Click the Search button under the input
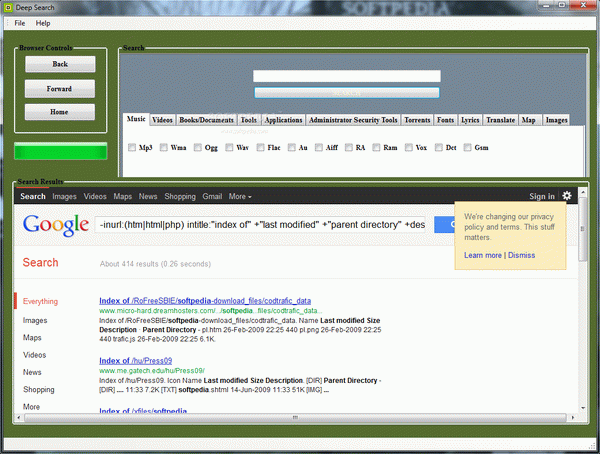 point(347,93)
